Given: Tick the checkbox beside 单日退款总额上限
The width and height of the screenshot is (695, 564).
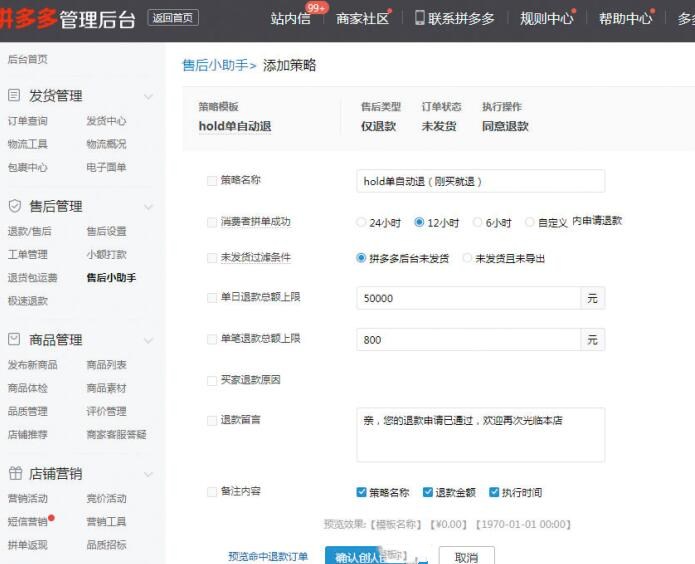Looking at the screenshot, I should click(x=212, y=298).
